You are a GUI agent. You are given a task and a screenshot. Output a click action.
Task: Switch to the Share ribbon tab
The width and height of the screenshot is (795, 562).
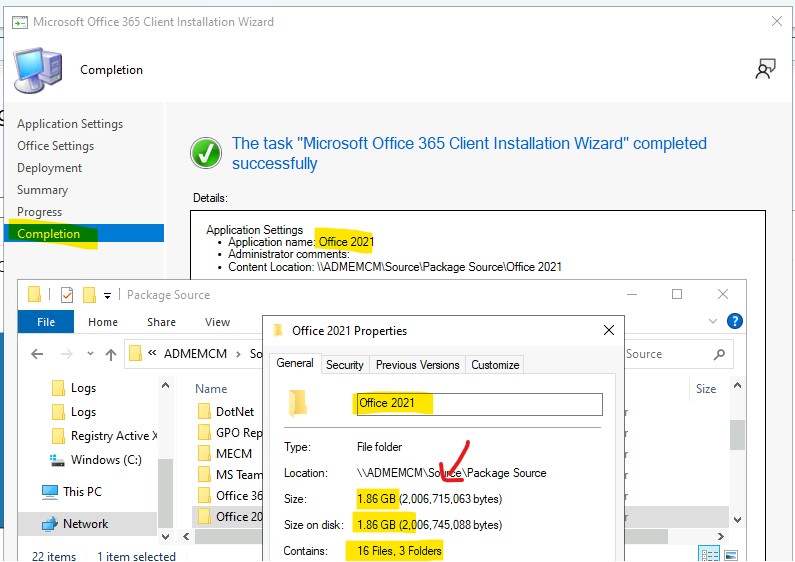tap(161, 322)
